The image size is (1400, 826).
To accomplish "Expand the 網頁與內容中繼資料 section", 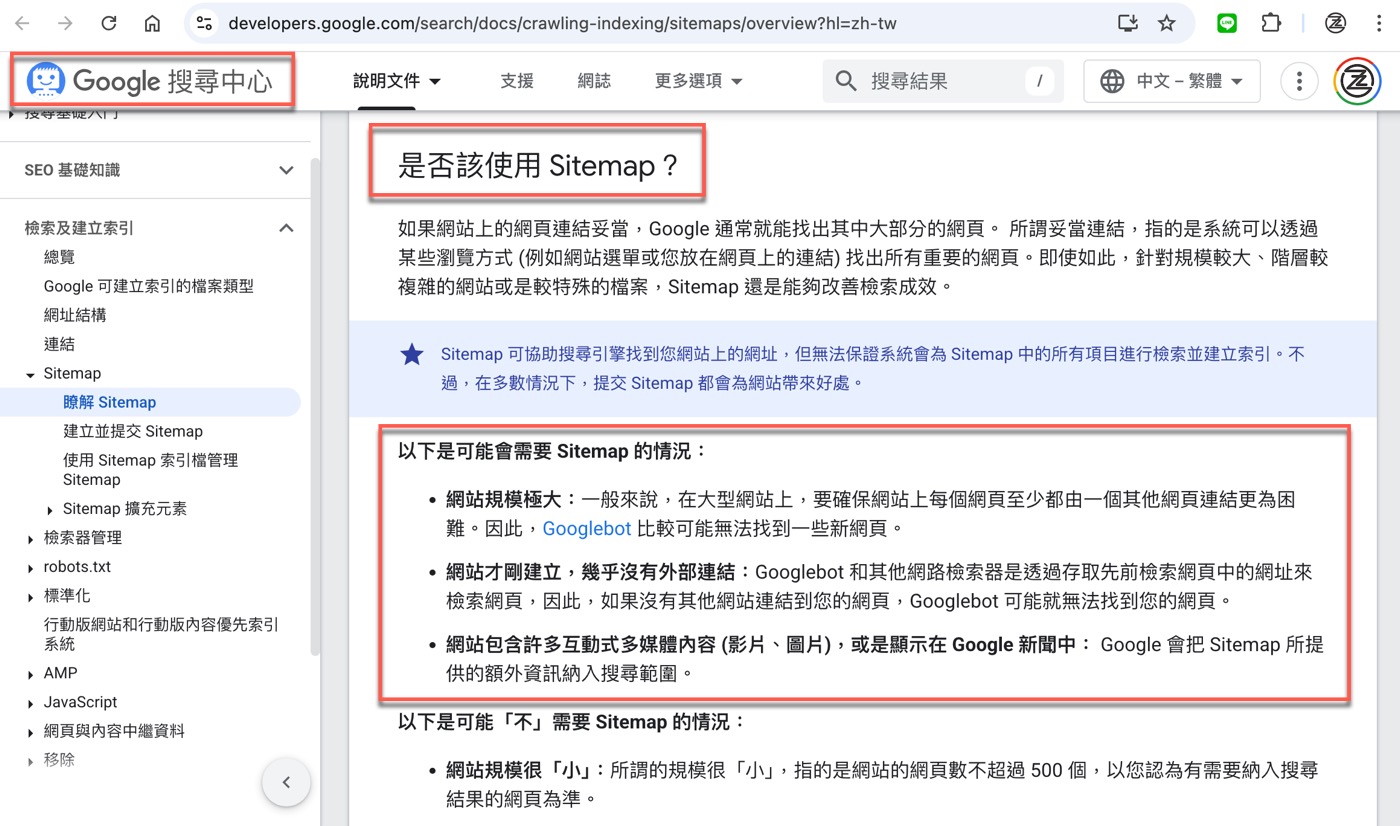I will coord(31,733).
